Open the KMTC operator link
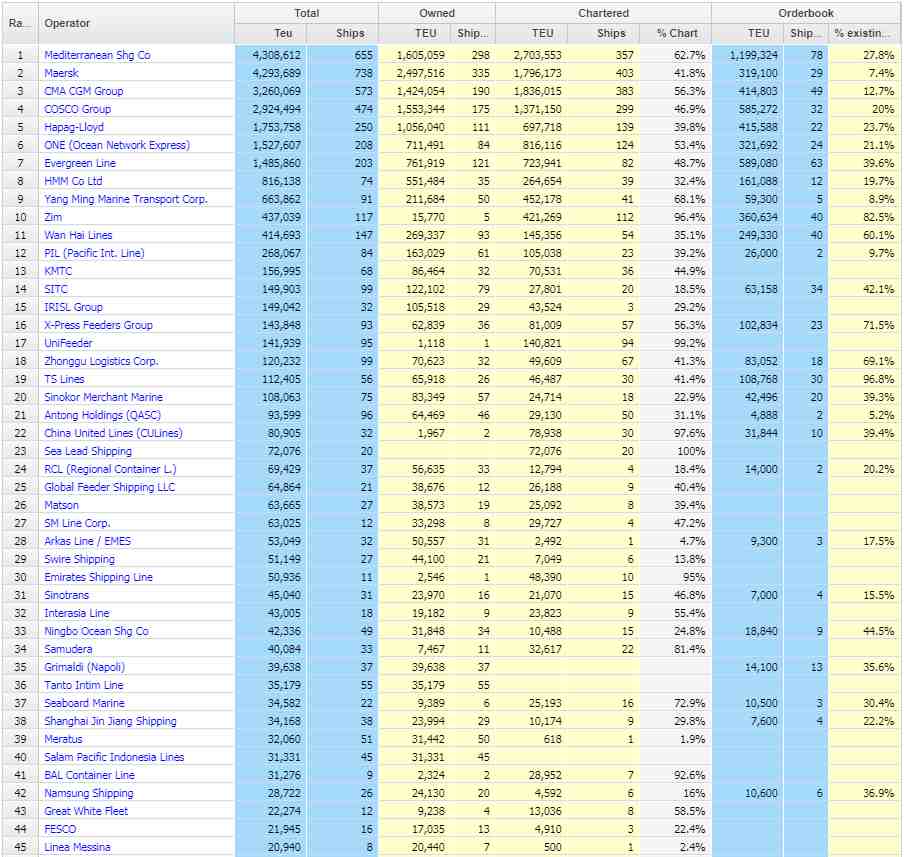Image resolution: width=904 pixels, height=857 pixels. 58,270
